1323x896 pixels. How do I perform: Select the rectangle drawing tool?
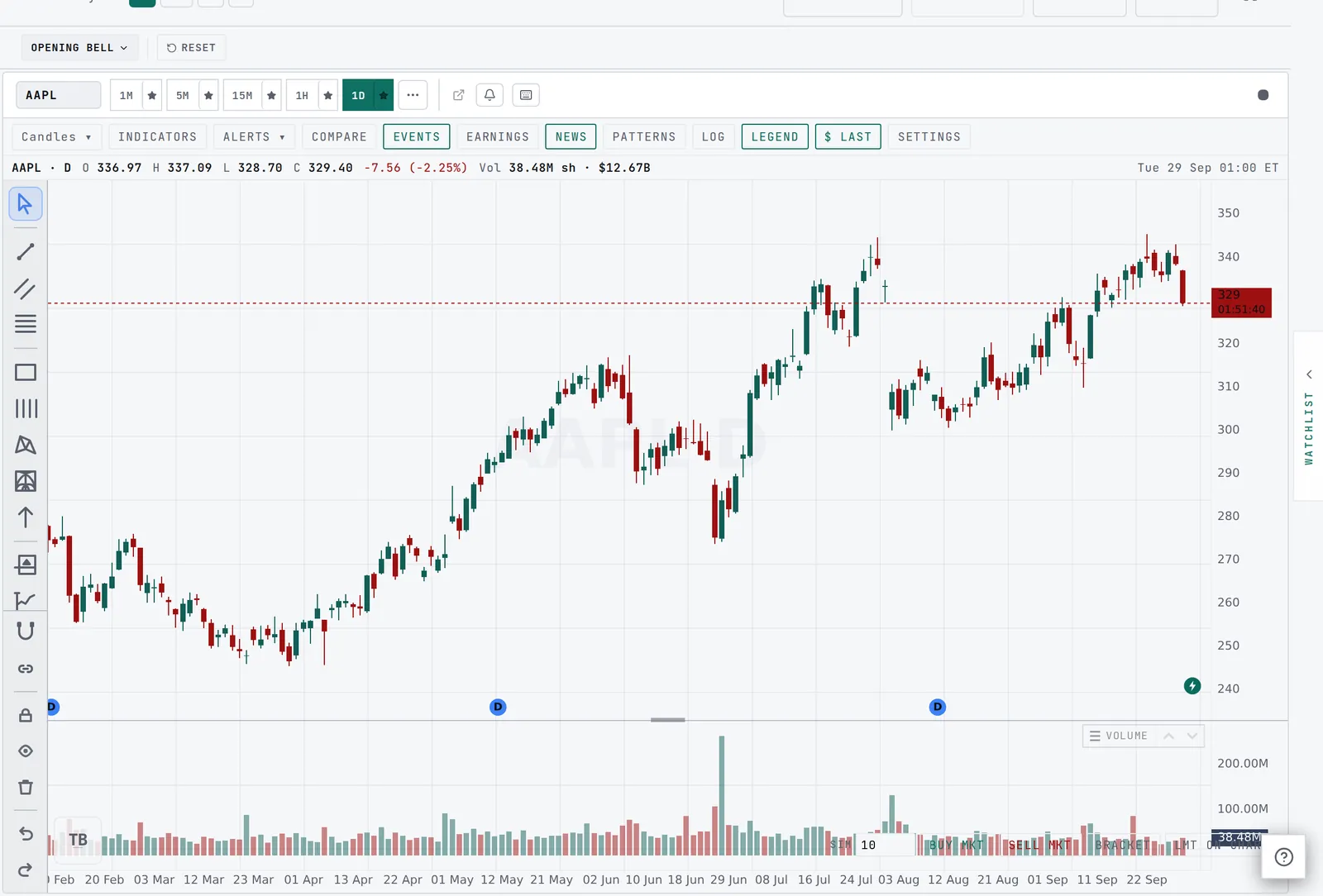pos(26,373)
